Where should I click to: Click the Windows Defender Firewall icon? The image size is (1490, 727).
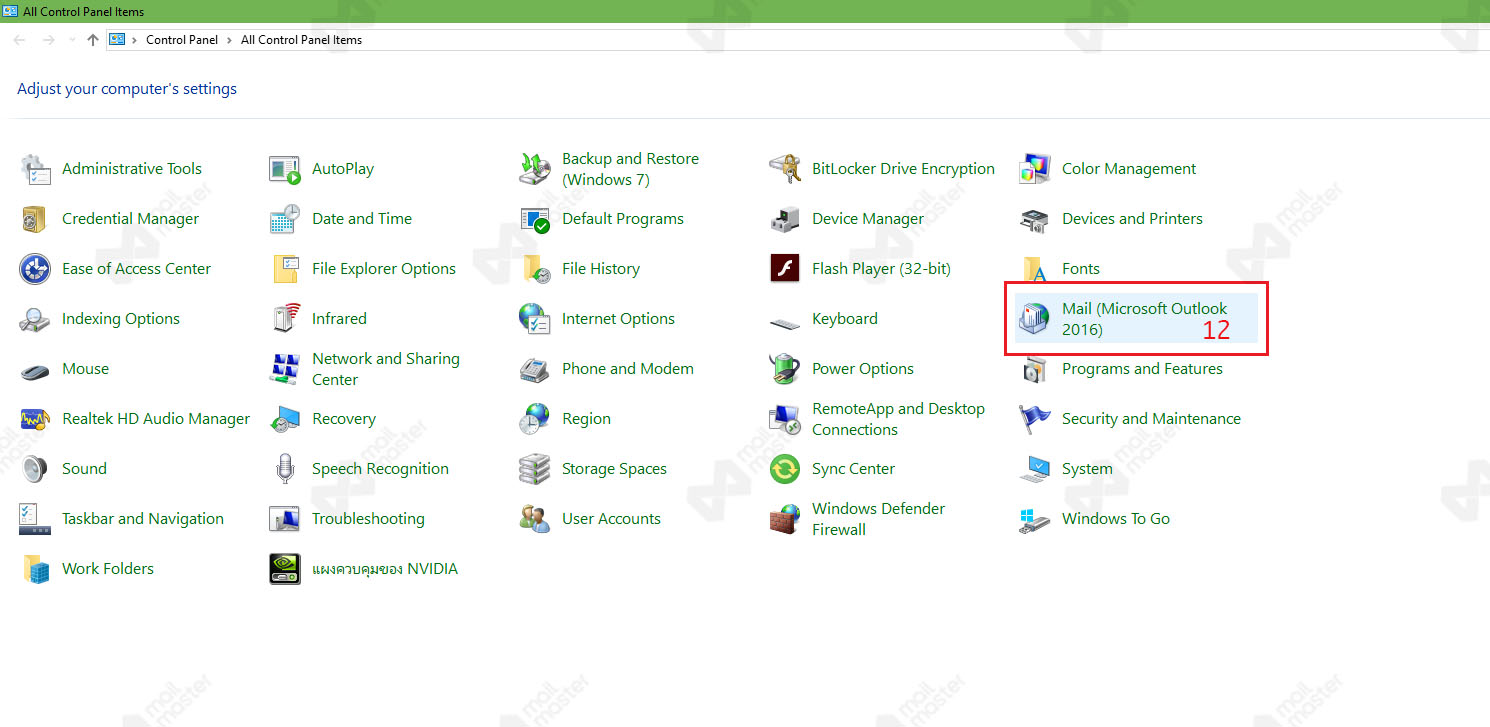coord(785,519)
